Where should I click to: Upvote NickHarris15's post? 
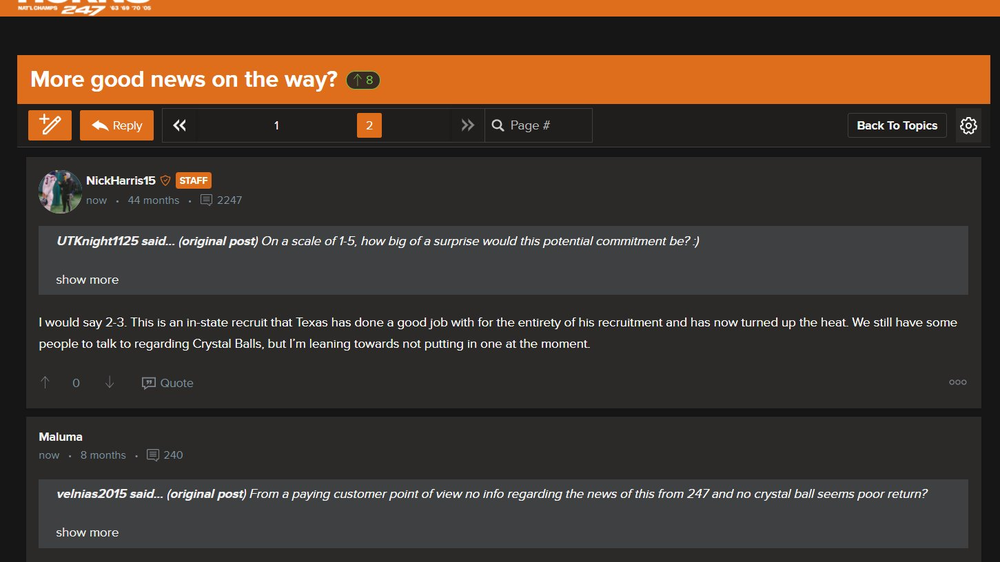45,383
